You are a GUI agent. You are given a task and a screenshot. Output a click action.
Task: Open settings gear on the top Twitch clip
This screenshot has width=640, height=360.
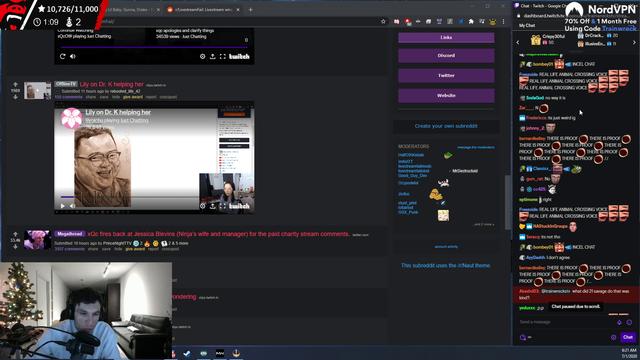point(202,56)
